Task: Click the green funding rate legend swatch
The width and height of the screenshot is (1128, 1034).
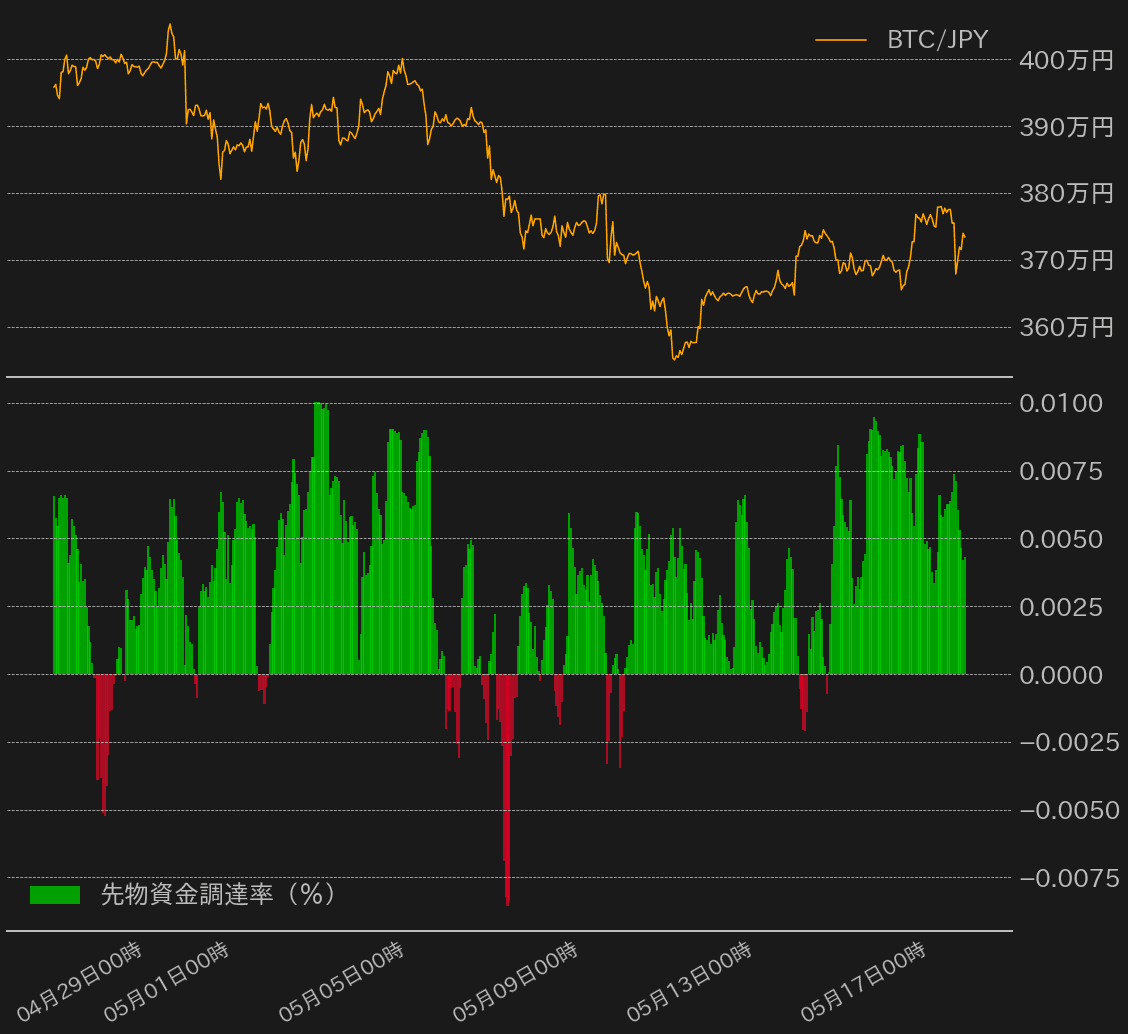Action: point(55,895)
